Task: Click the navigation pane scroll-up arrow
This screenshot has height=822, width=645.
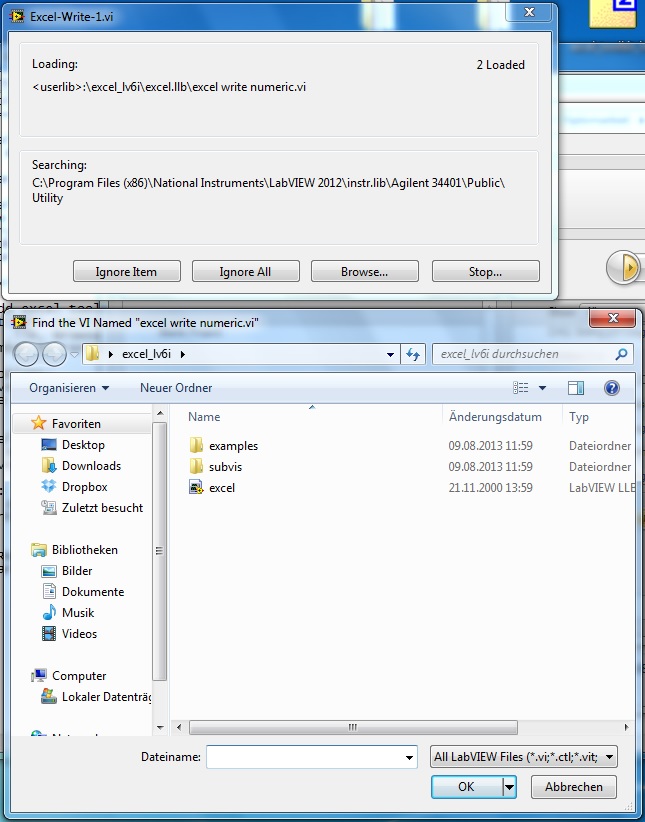Action: (x=160, y=414)
